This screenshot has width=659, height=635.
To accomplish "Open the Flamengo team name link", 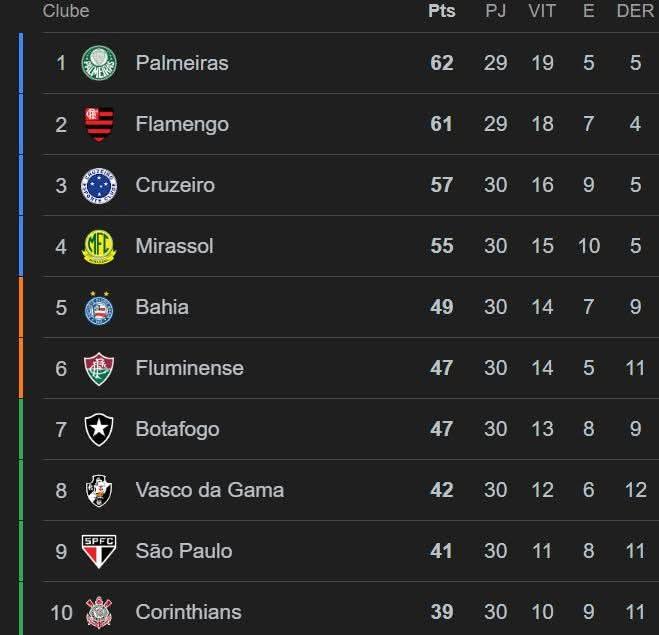I will 182,124.
